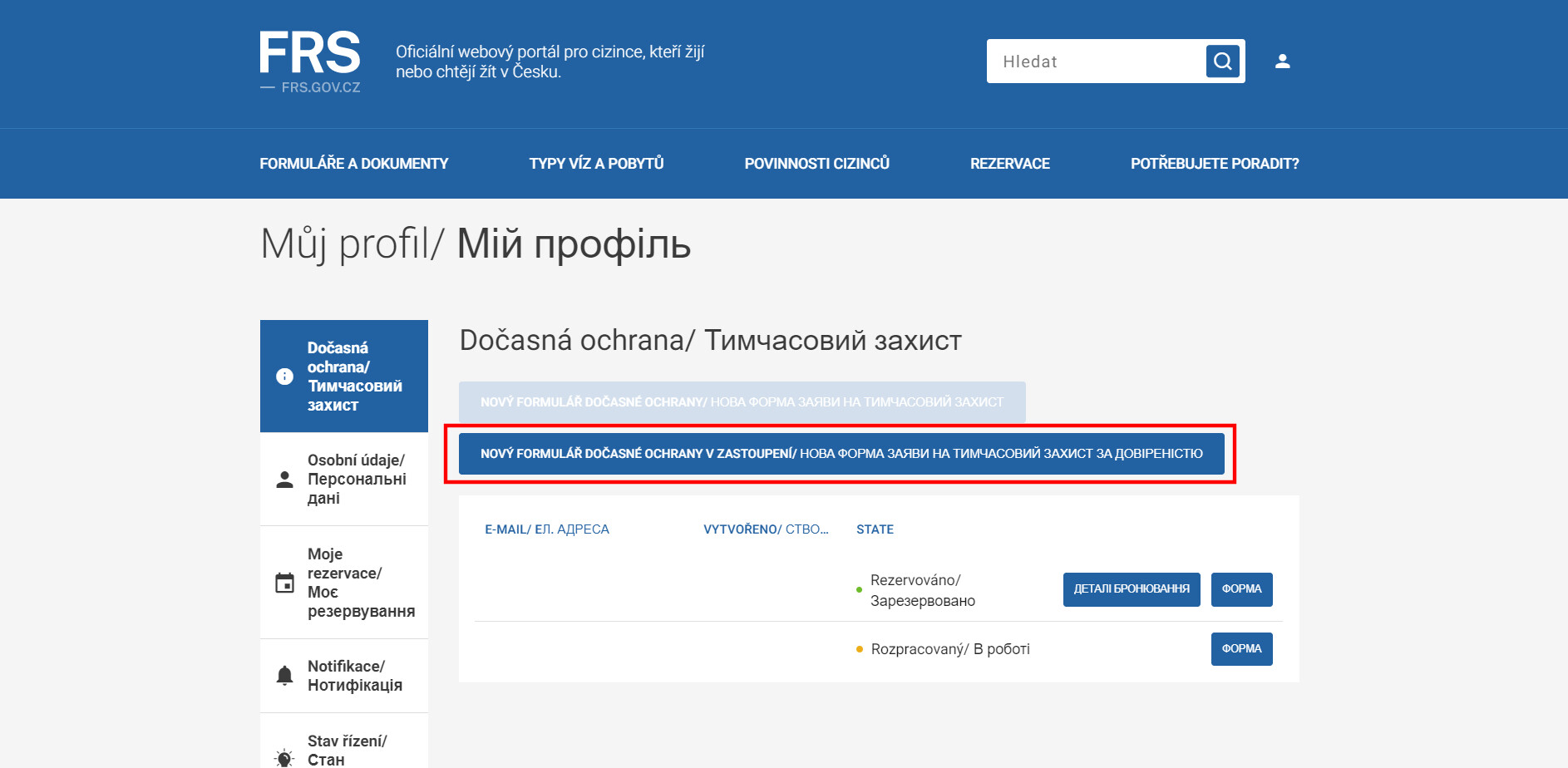Open Форма for the Rozpracovaný row
This screenshot has height=768, width=1568.
(x=1242, y=649)
